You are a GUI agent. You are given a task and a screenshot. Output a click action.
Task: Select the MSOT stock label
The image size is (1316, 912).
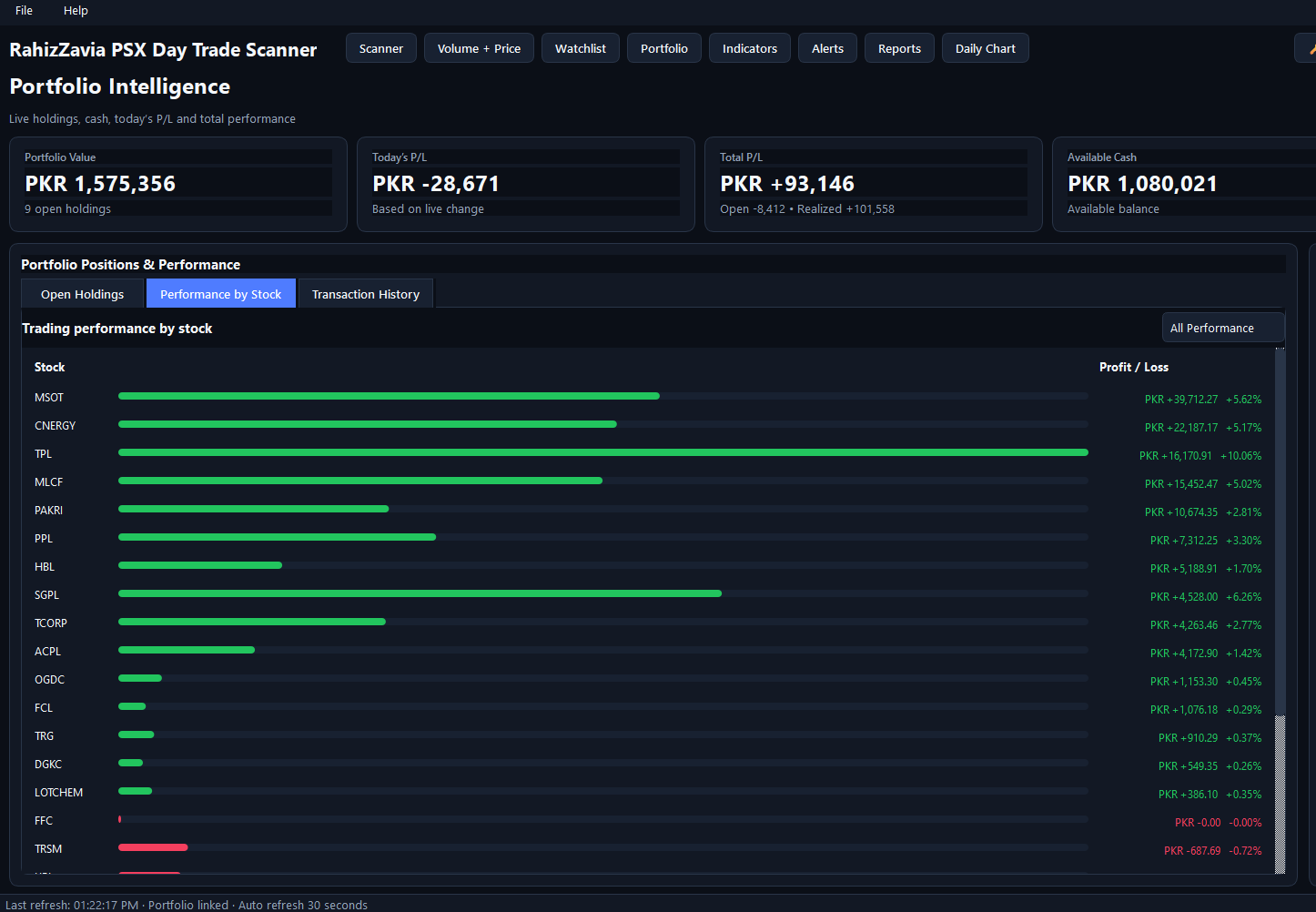[49, 398]
